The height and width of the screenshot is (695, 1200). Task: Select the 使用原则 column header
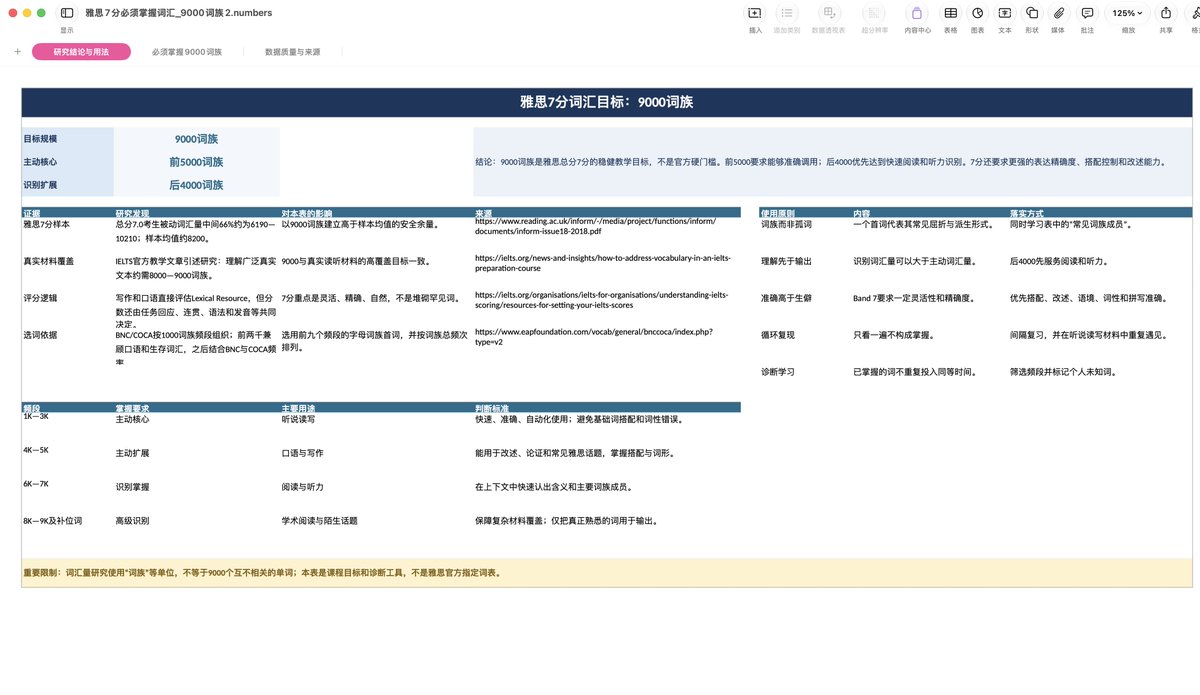pyautogui.click(x=805, y=212)
